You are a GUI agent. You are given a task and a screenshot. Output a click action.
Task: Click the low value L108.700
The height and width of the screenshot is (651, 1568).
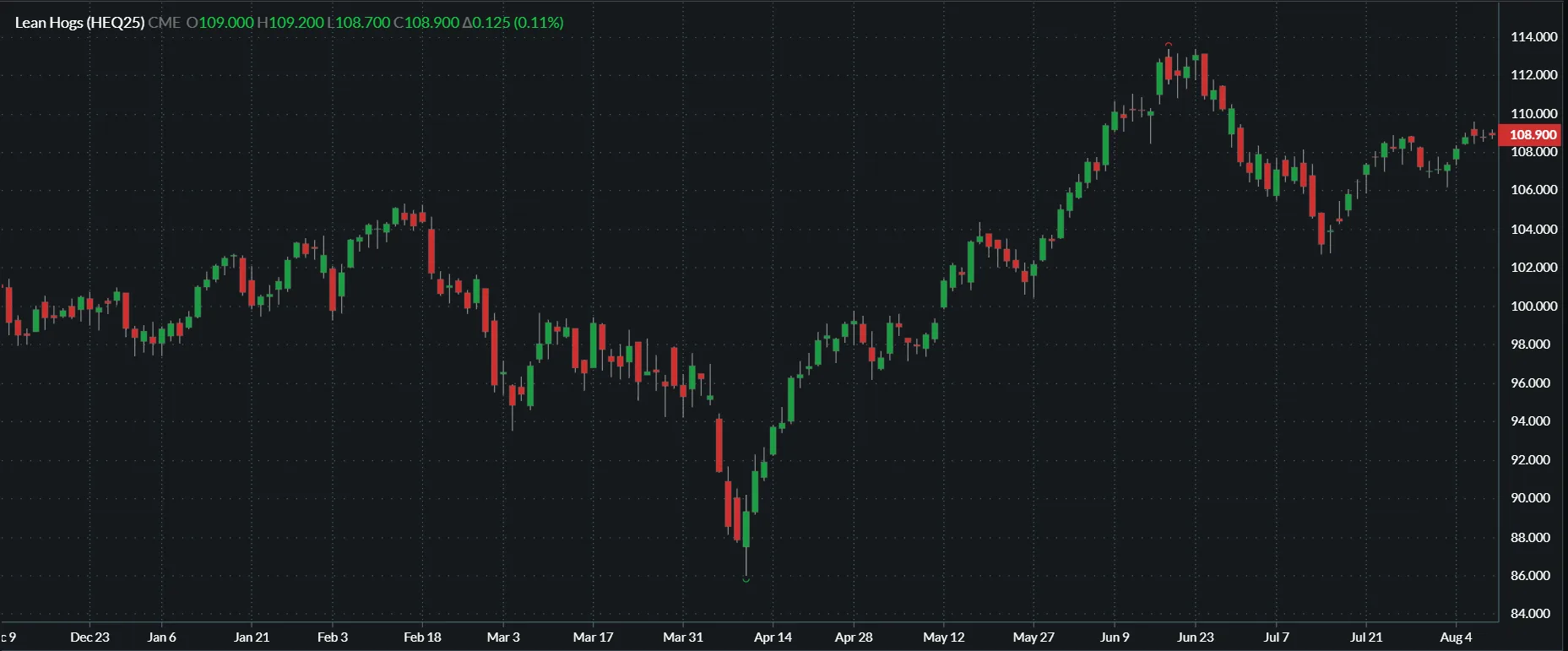coord(359,23)
